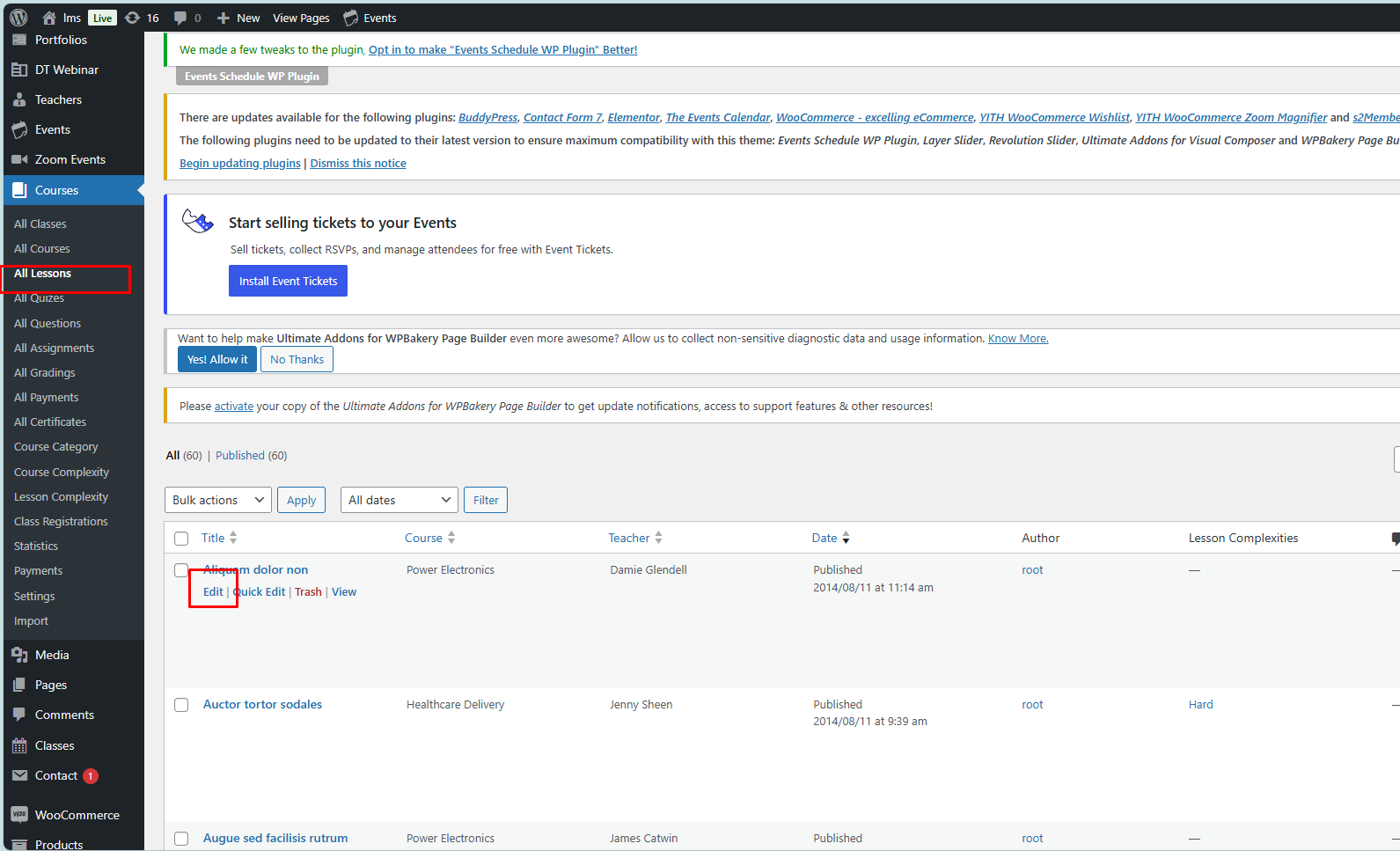Tick the Auctor tortor sodales checkbox
This screenshot has width=1400, height=851.
pyautogui.click(x=181, y=705)
